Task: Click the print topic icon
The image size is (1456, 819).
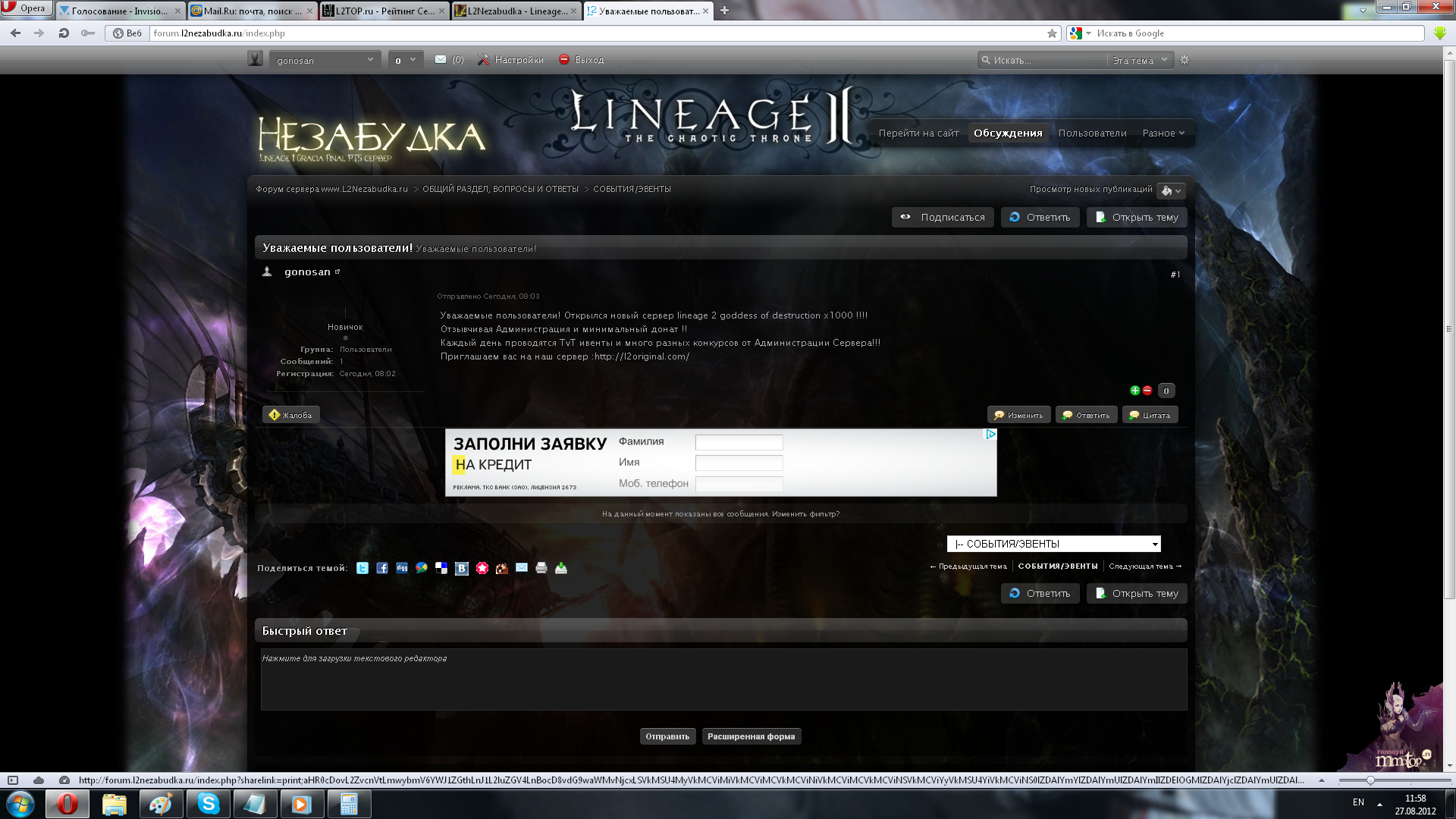Action: pyautogui.click(x=541, y=568)
